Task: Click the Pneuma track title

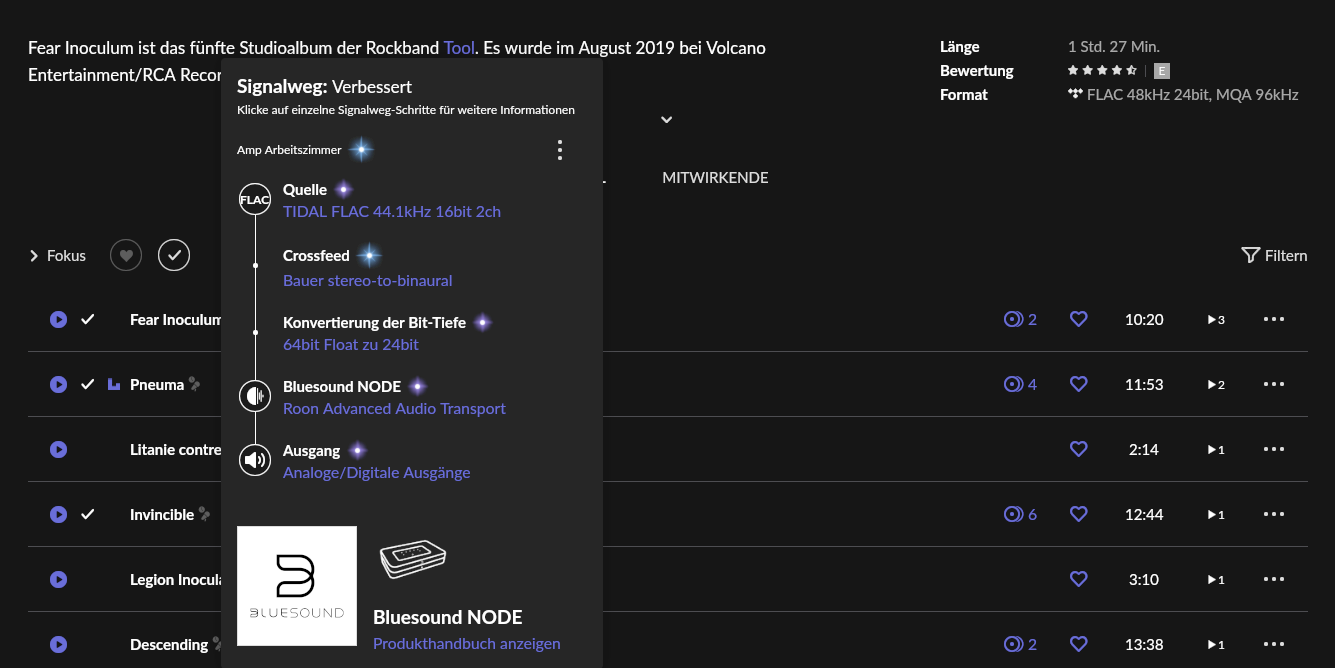Action: (157, 385)
